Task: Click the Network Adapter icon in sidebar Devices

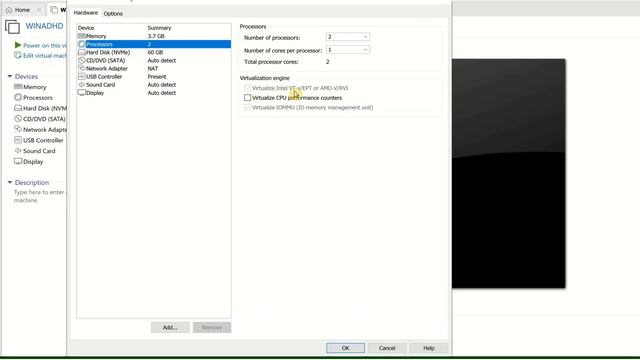Action: [18, 129]
